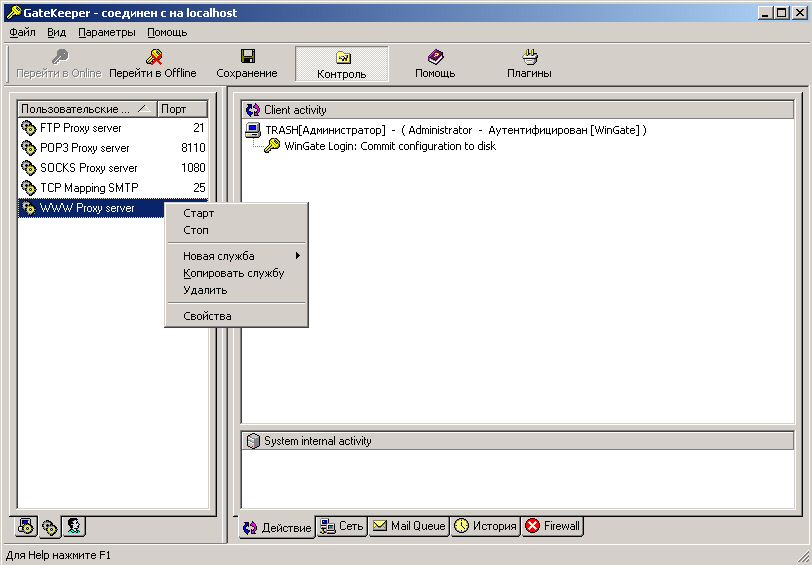812x565 pixels.
Task: Sort by the Порт column header
Action: coord(182,109)
